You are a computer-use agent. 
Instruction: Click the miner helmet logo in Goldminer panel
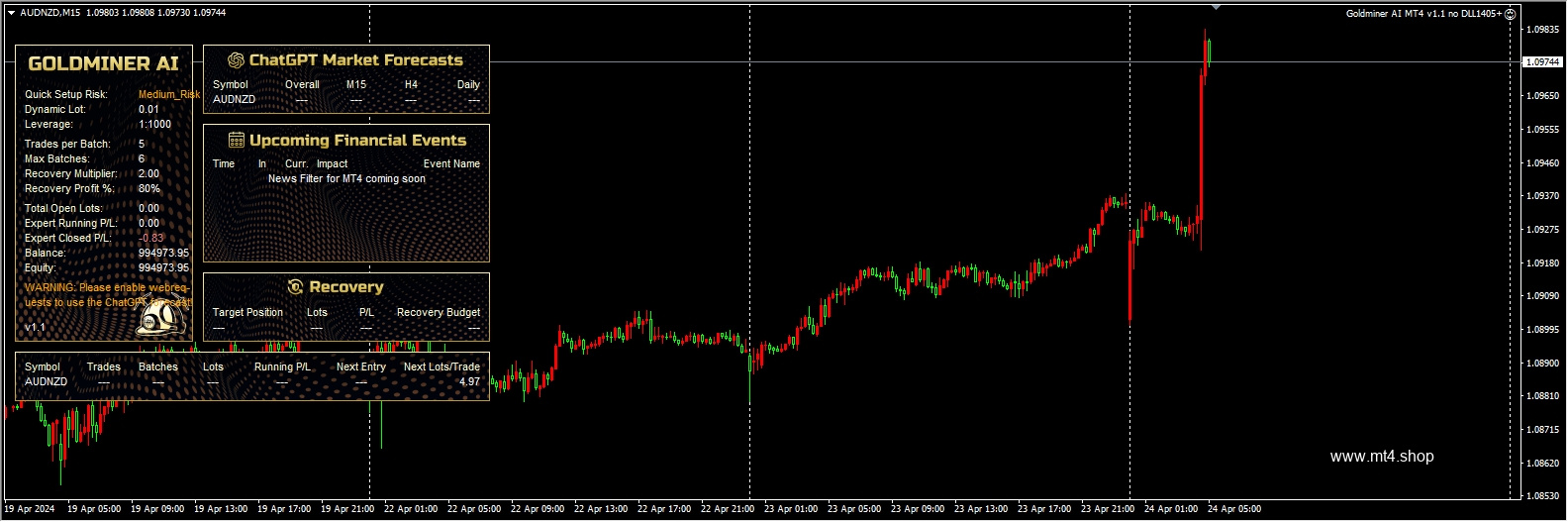click(161, 315)
